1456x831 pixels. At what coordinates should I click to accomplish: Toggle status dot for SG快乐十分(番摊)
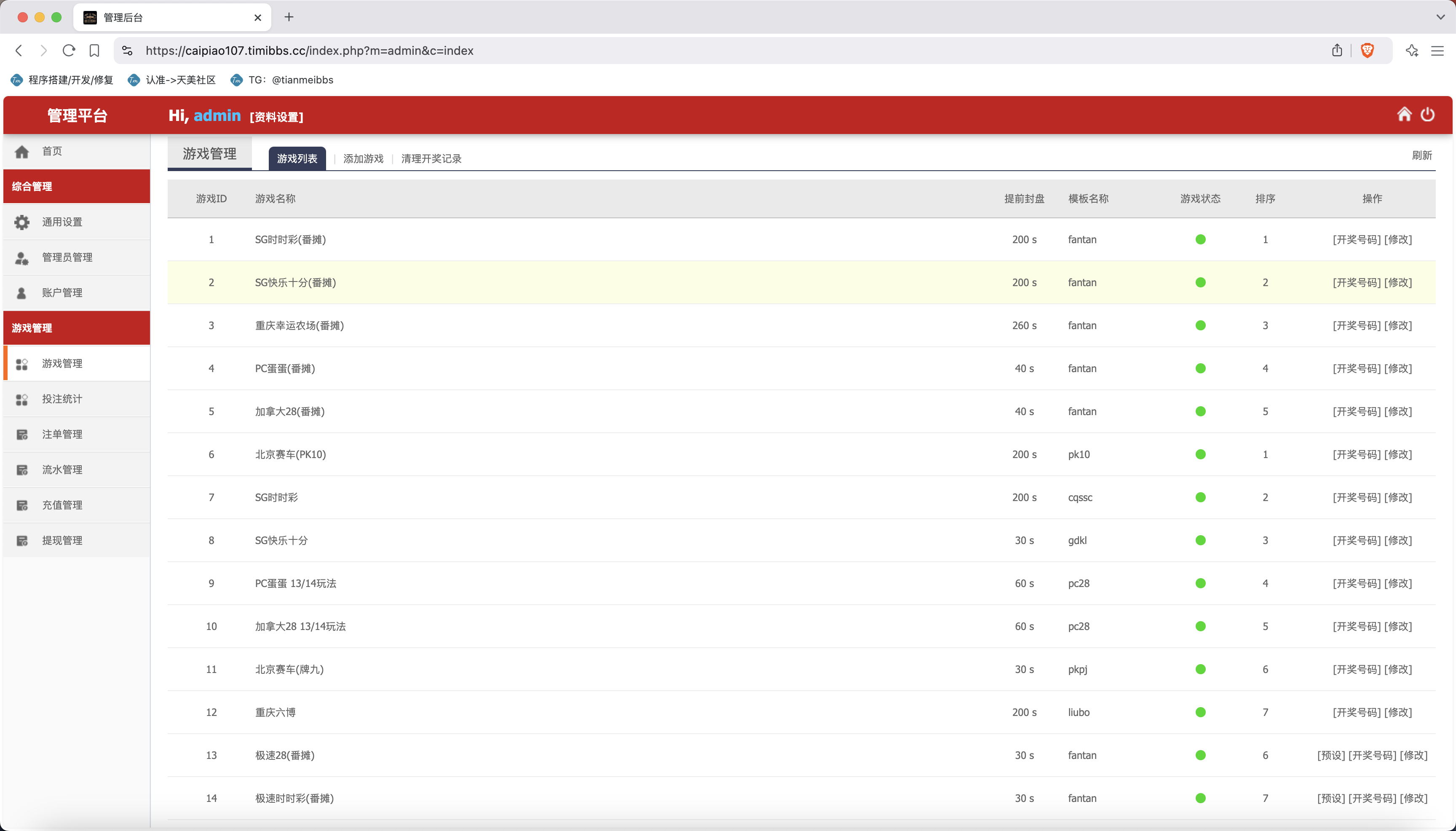(1200, 282)
